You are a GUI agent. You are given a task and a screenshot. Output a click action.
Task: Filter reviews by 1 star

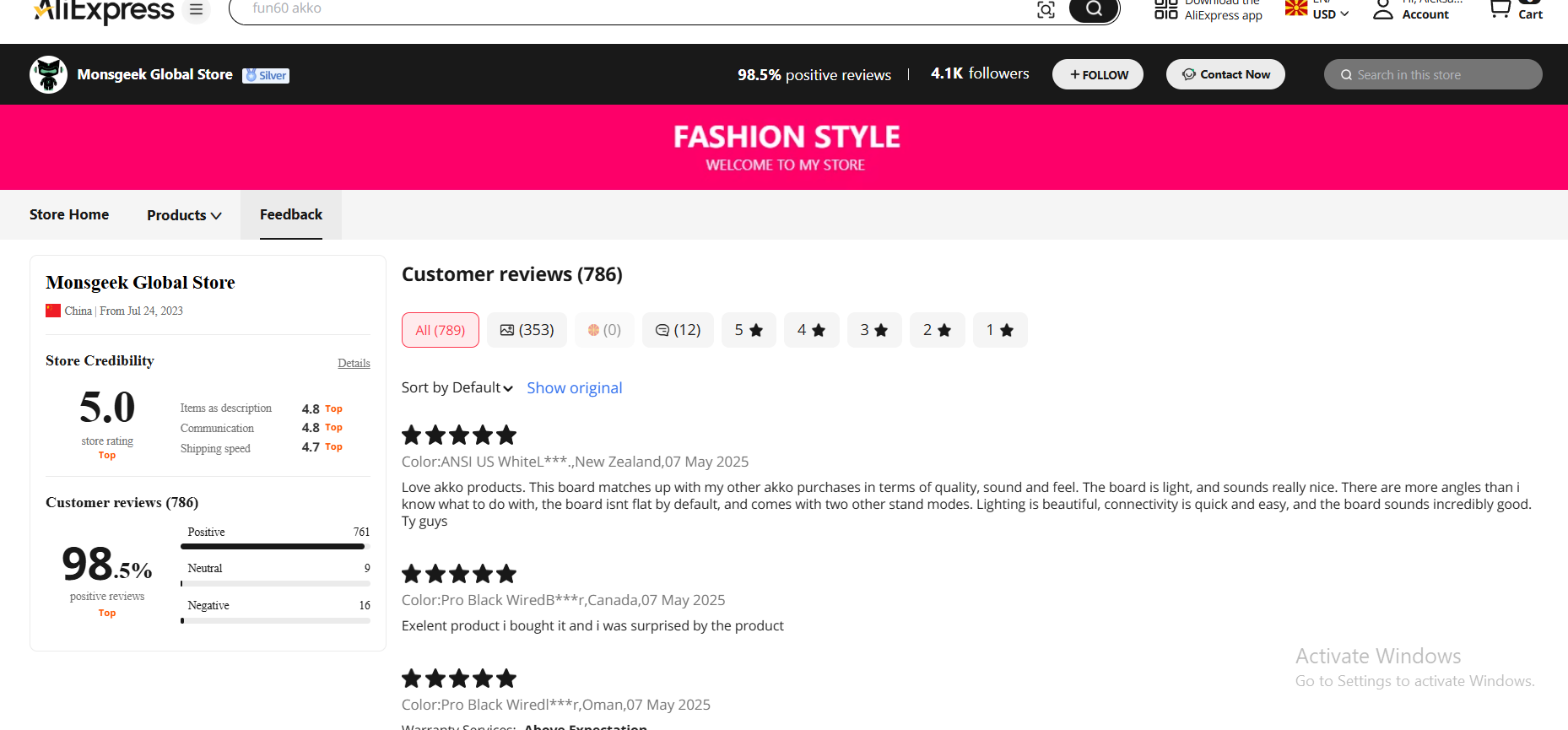point(1000,330)
